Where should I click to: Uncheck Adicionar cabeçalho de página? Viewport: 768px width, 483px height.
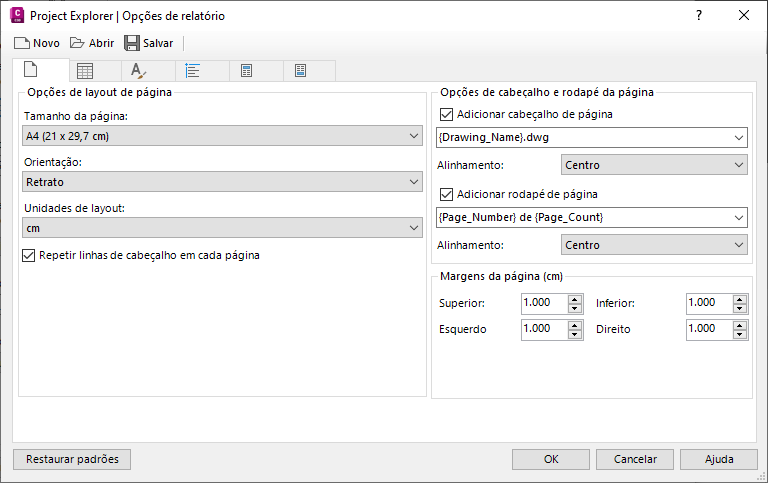[x=446, y=114]
